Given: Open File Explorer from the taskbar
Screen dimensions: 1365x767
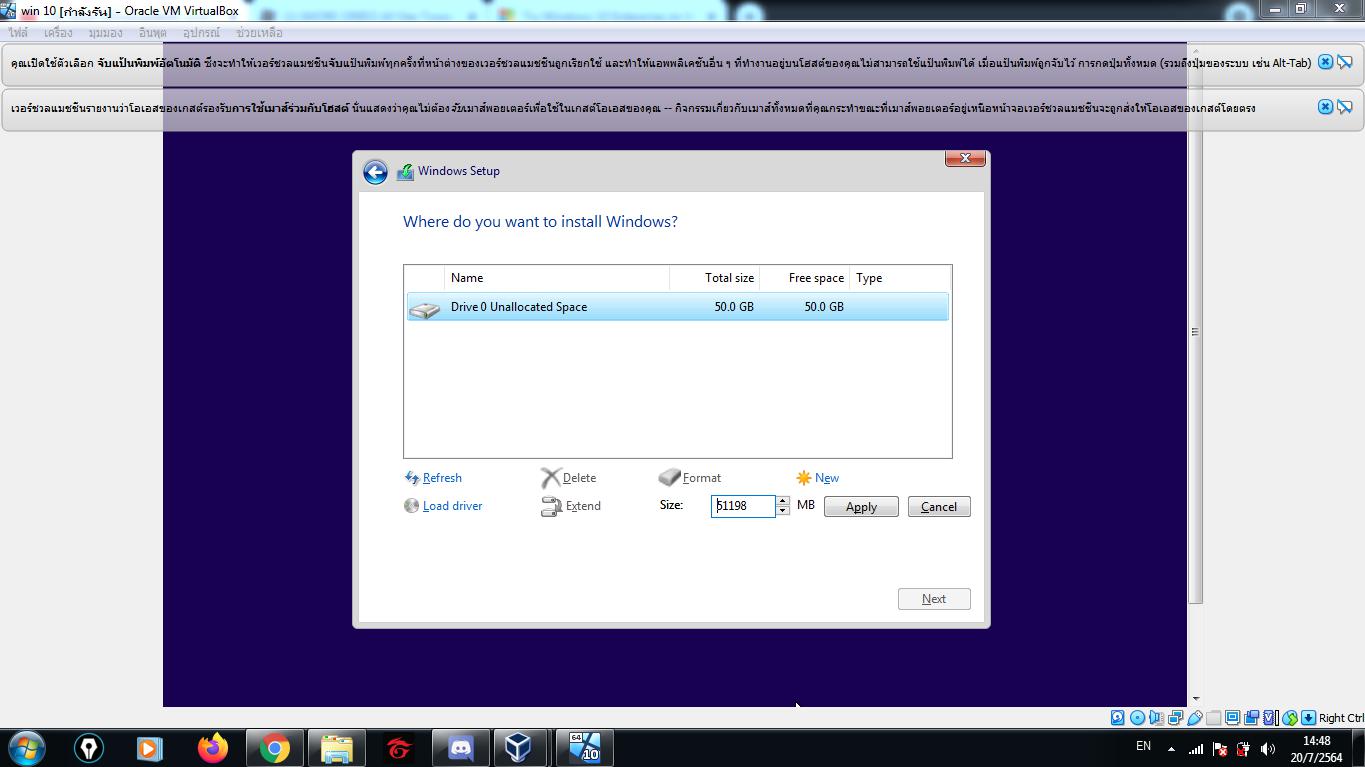Looking at the screenshot, I should [x=336, y=748].
